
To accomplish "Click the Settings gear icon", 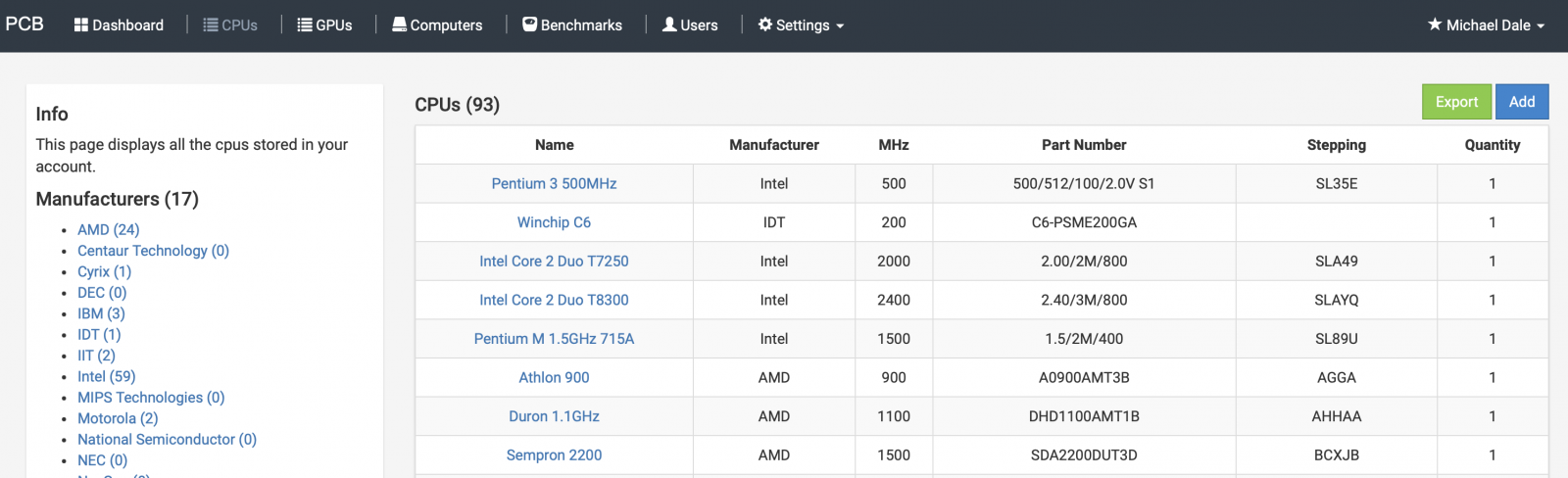I will [765, 25].
